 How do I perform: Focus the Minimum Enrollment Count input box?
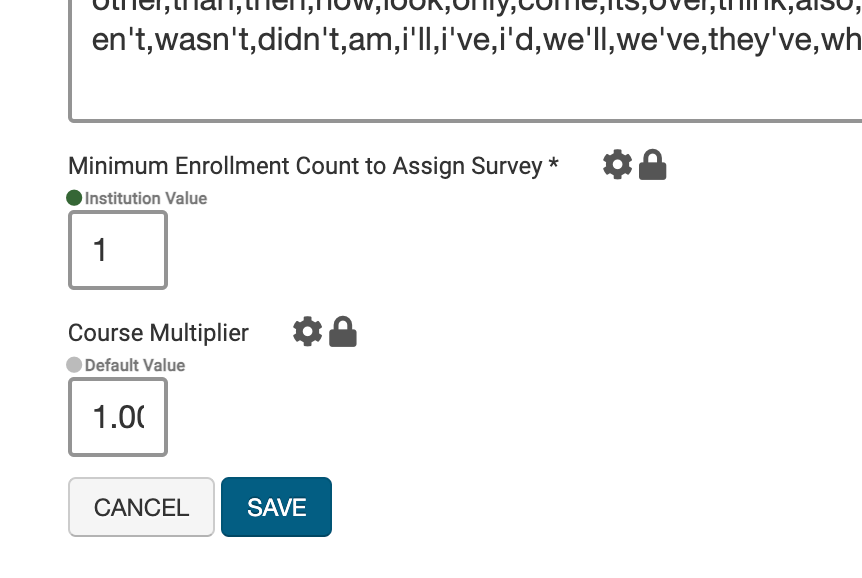(117, 250)
